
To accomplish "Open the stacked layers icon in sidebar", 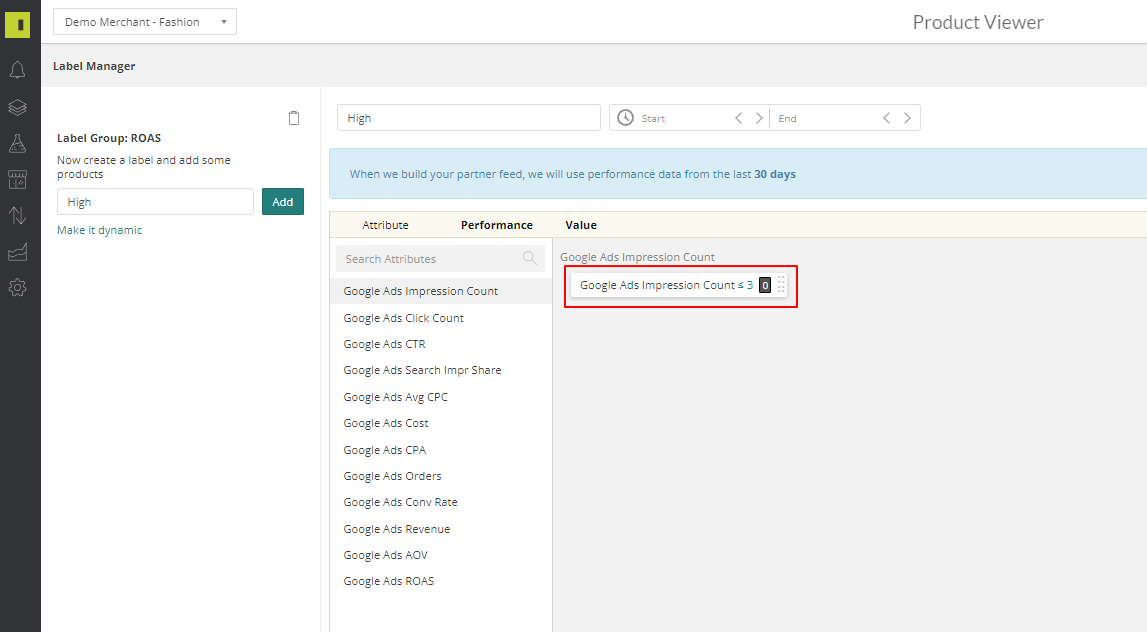I will 18,108.
